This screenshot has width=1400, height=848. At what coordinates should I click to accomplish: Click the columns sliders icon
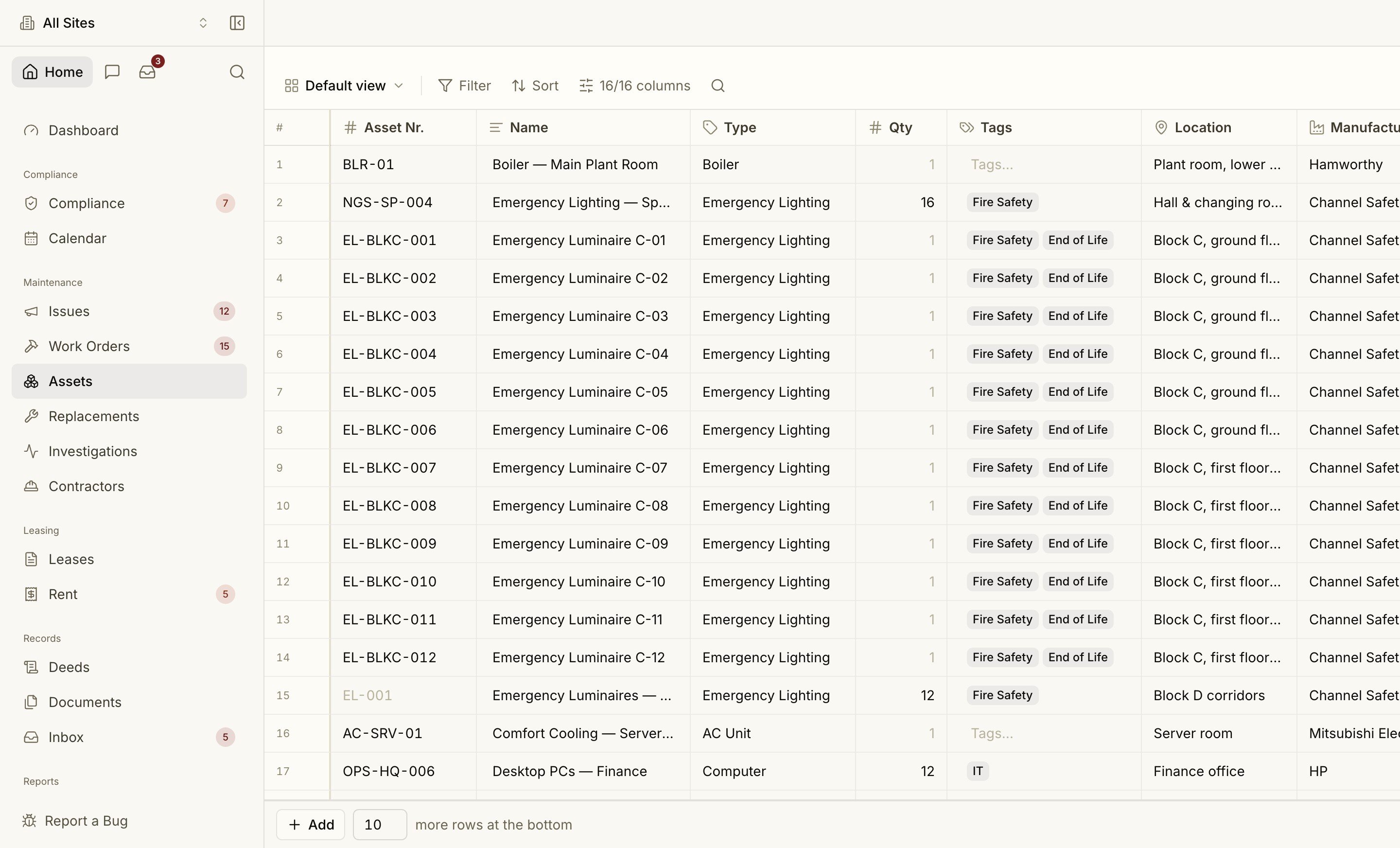(586, 86)
